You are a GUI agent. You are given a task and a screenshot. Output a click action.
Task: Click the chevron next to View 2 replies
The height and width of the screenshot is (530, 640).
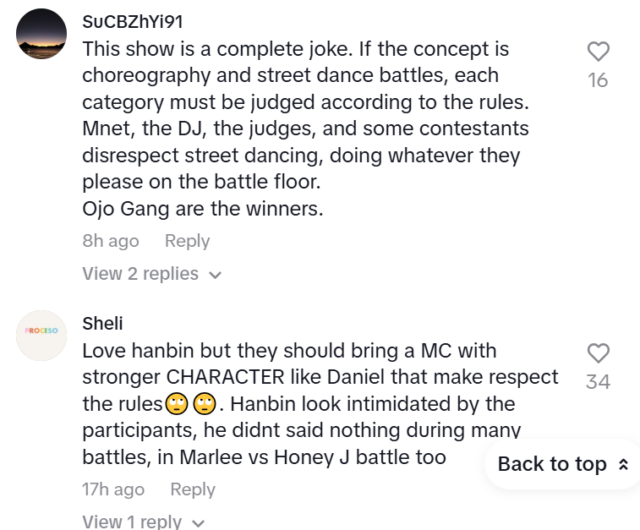coord(215,274)
